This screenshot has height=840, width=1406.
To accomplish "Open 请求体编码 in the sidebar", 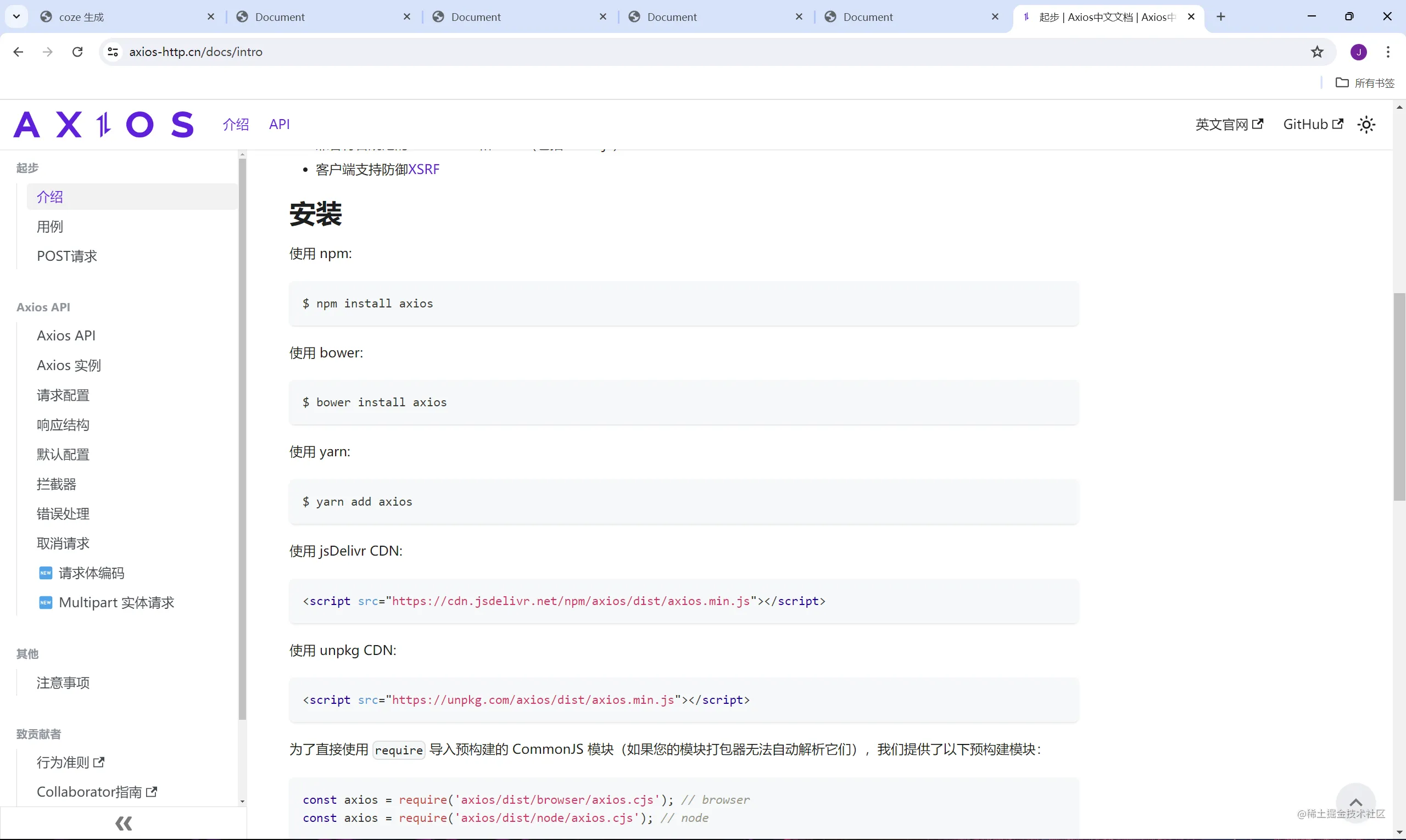I will click(x=91, y=573).
